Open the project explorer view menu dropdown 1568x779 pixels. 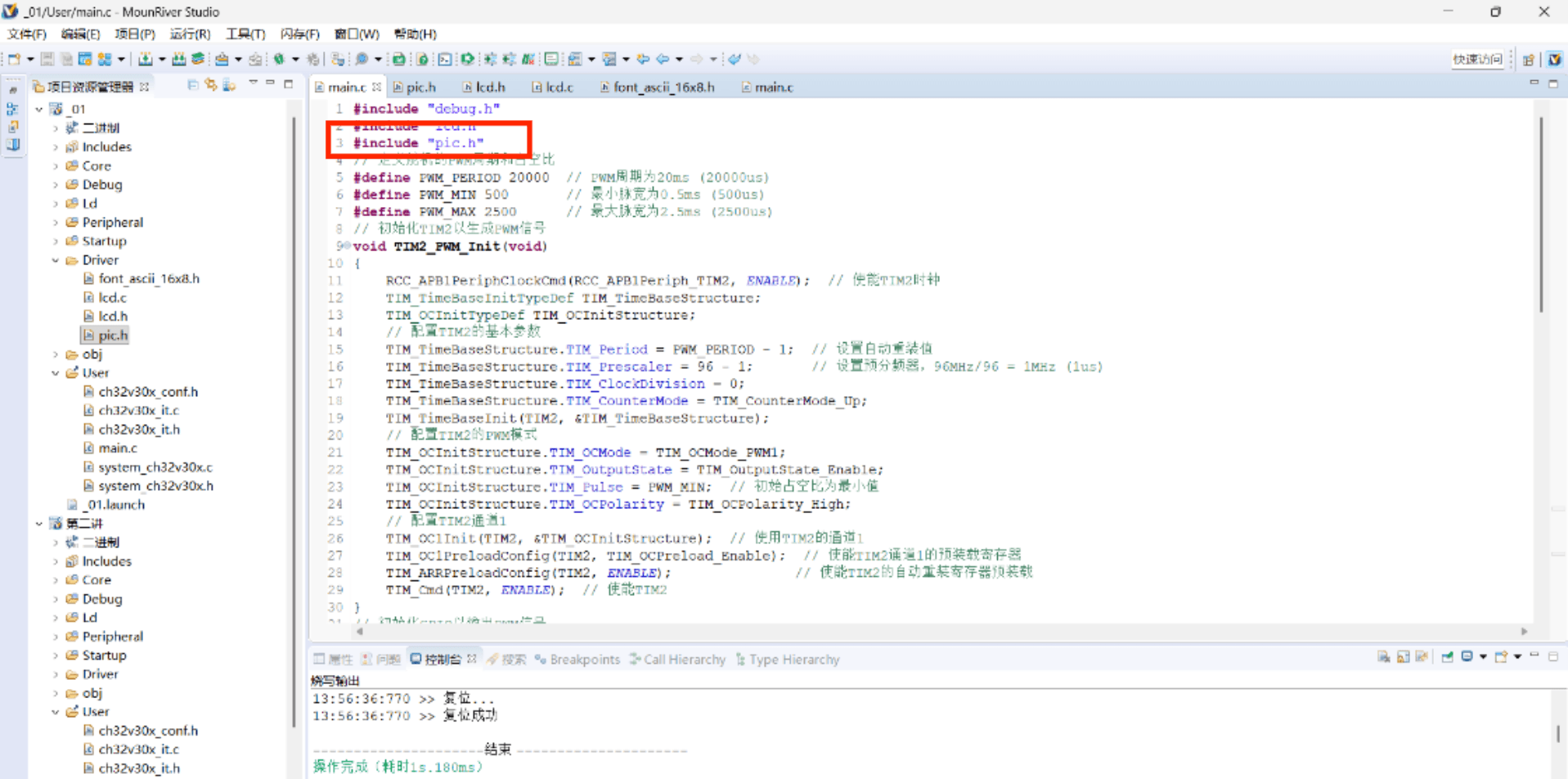tap(253, 84)
